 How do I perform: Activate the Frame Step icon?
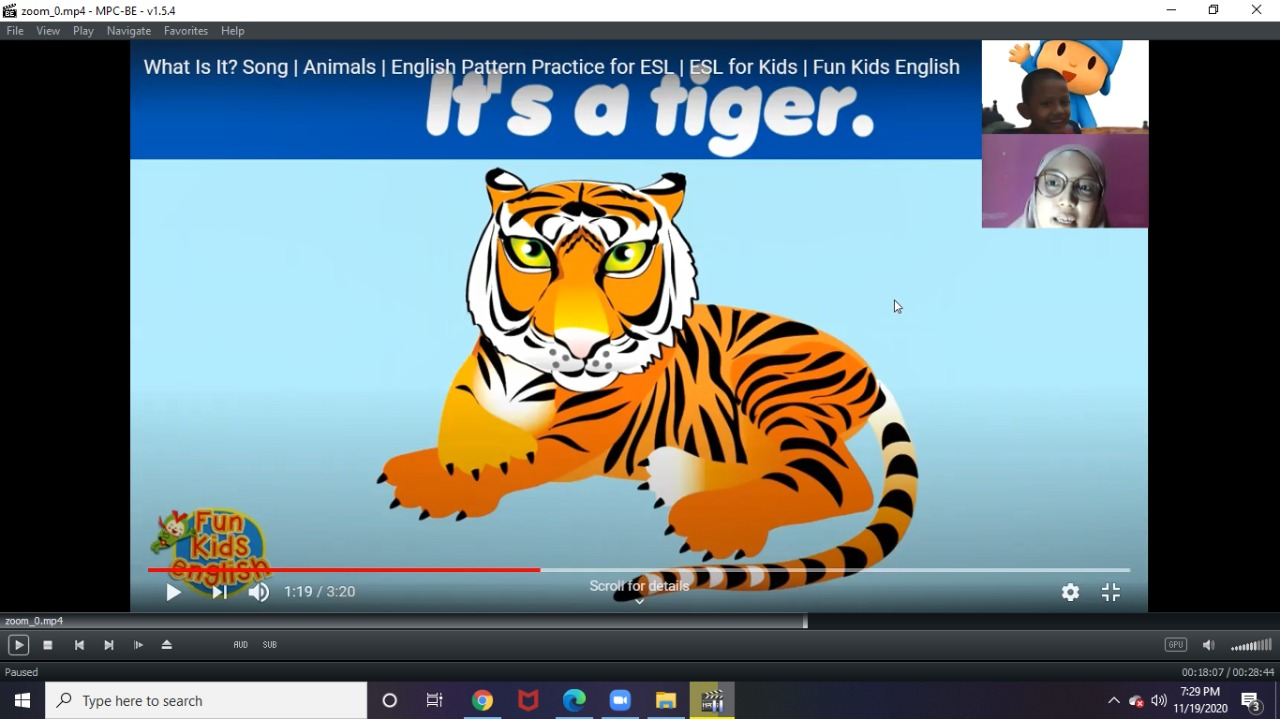[138, 645]
